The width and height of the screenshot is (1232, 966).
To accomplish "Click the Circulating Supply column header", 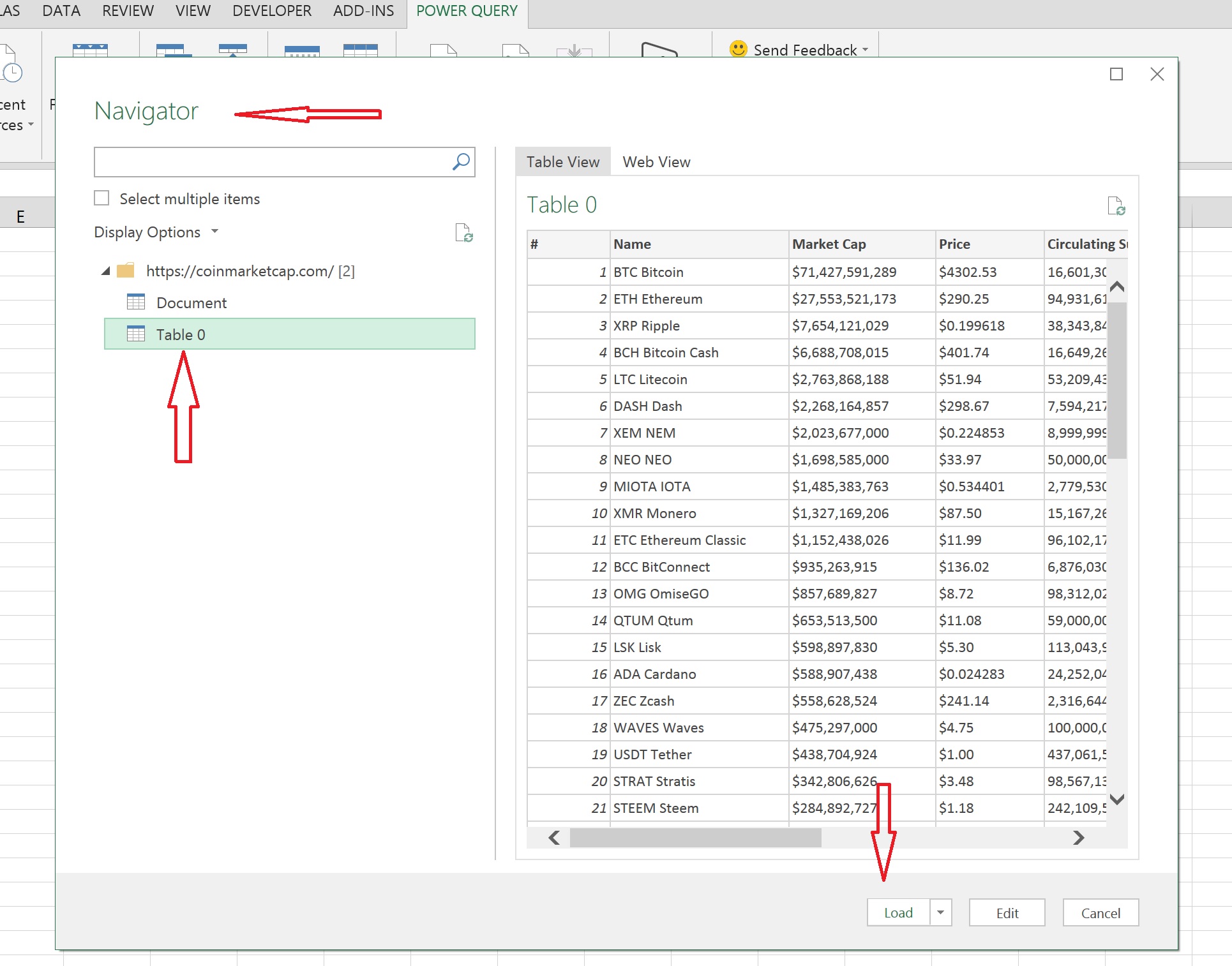I will coord(1086,244).
